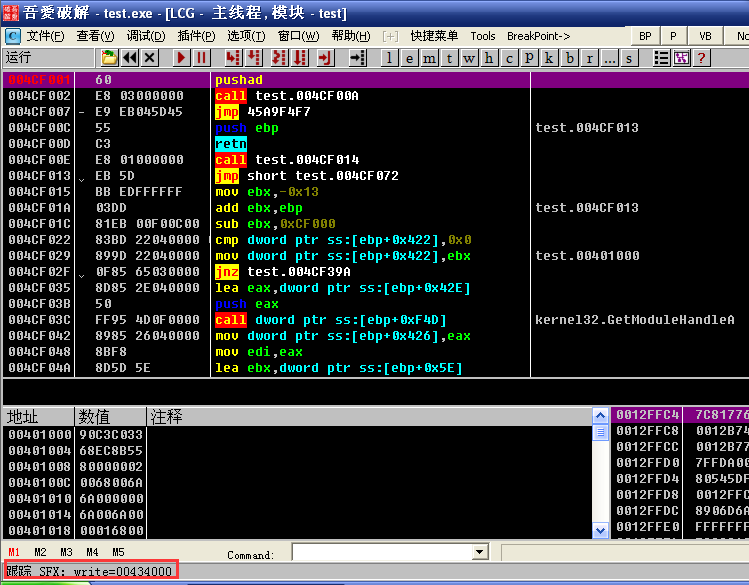The height and width of the screenshot is (585, 749).
Task: Open Memory map with 'm' button
Action: pyautogui.click(x=429, y=58)
